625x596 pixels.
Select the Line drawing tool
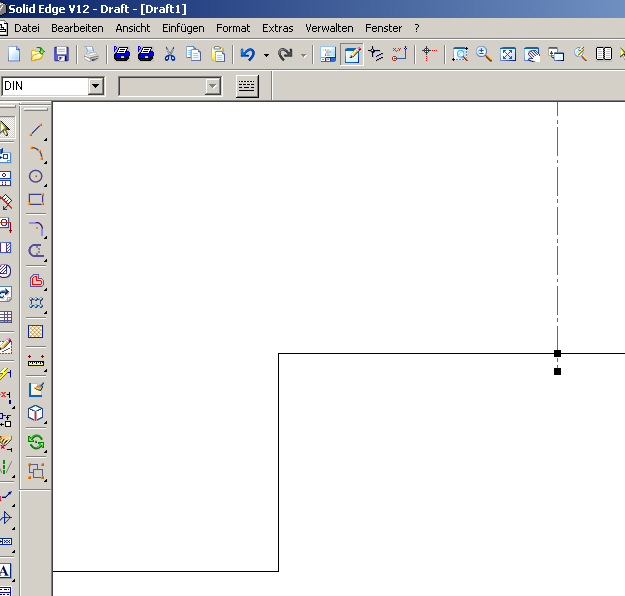[x=36, y=130]
